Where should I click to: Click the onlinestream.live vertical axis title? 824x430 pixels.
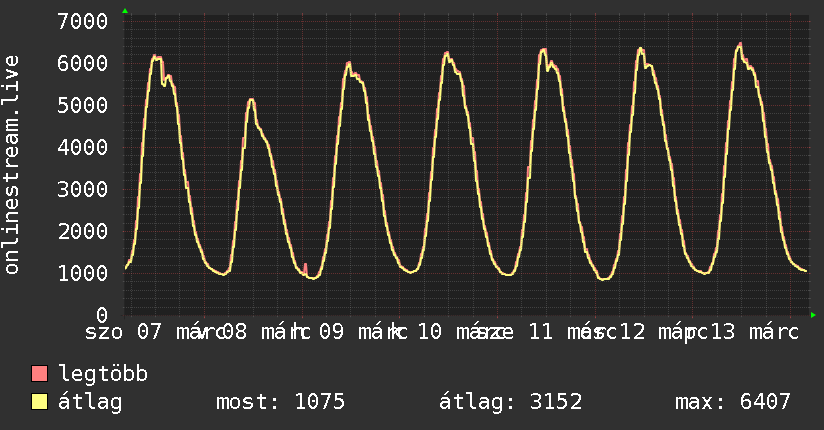12,165
